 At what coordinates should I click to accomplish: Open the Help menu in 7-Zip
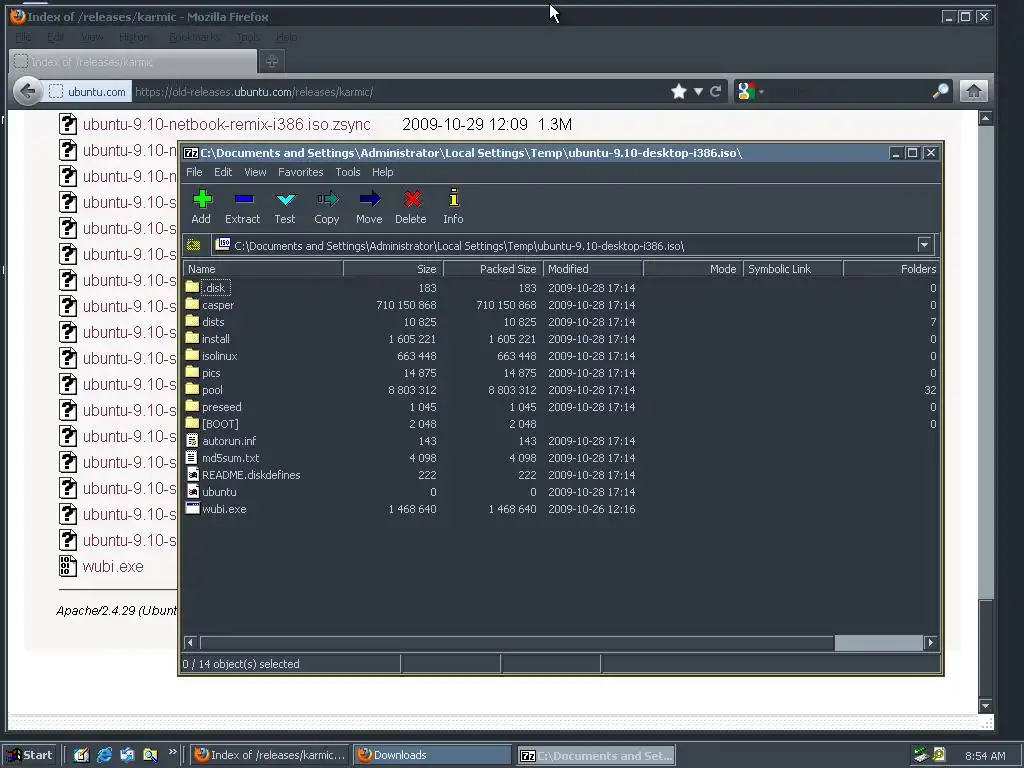(383, 172)
